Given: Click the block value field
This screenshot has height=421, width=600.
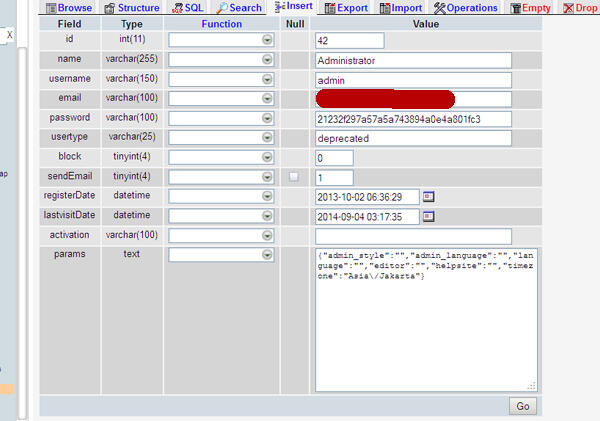Looking at the screenshot, I should pyautogui.click(x=334, y=158).
